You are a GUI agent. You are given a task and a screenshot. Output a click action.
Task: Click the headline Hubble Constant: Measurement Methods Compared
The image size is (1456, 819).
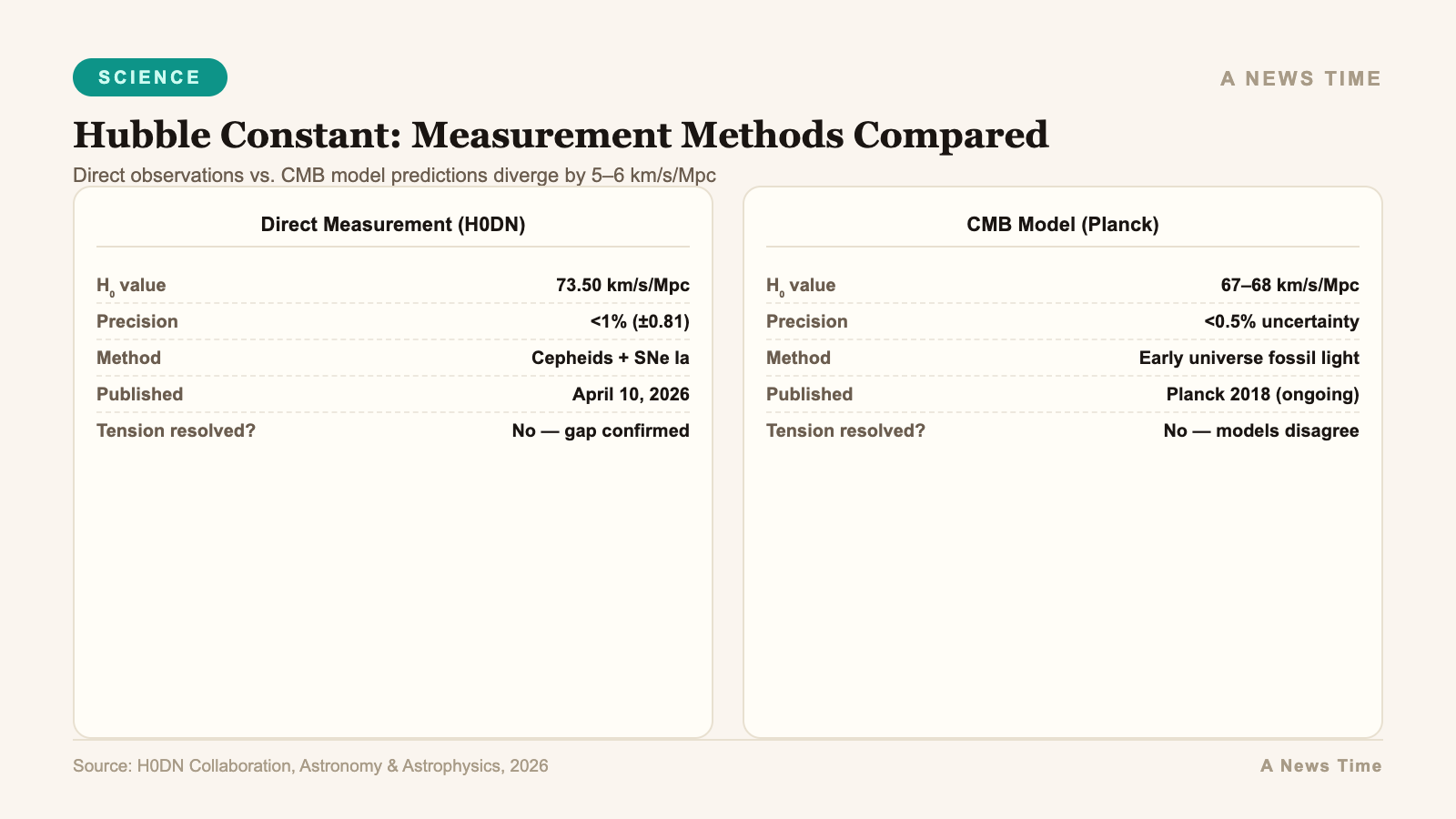click(561, 135)
